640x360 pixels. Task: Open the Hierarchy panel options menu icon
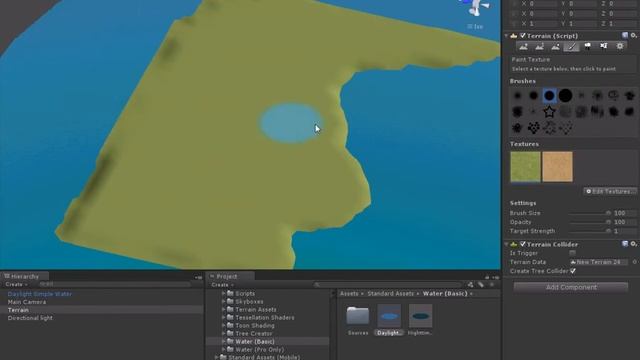pos(198,277)
